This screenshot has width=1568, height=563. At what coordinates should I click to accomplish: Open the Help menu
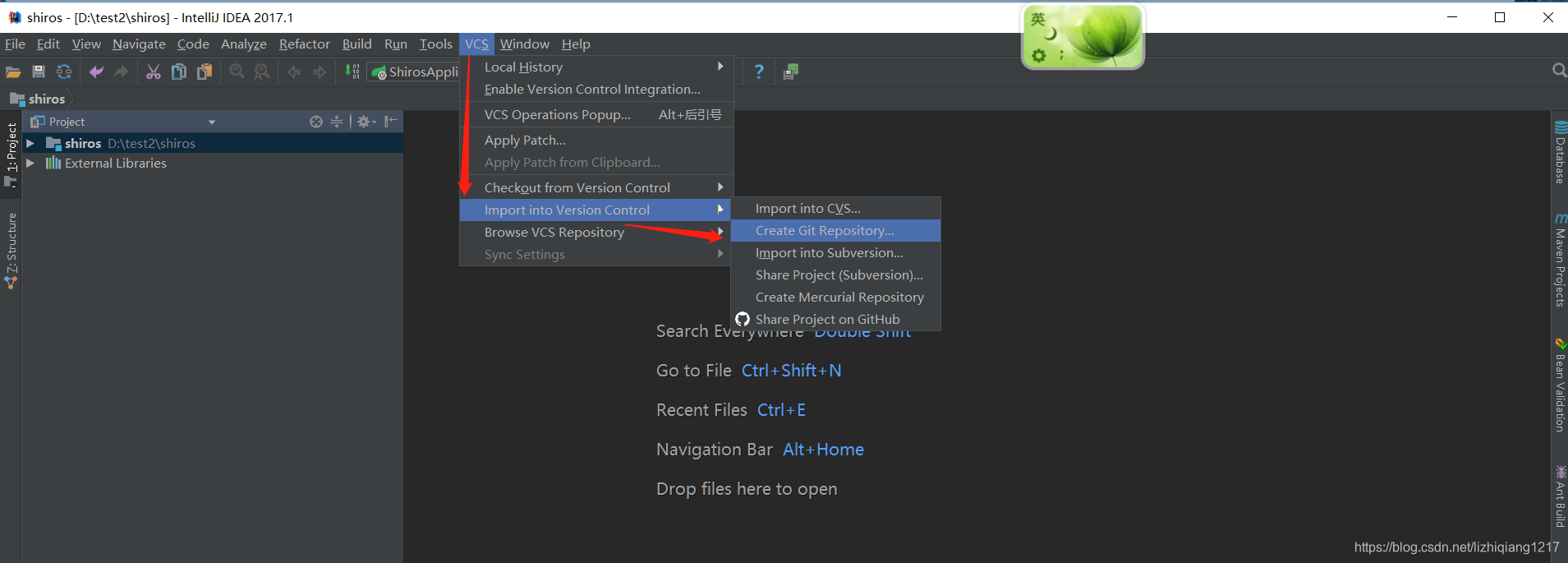pos(576,44)
